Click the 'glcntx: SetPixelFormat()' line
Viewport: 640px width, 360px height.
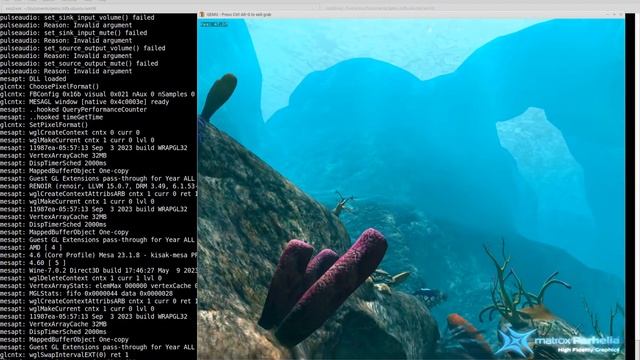click(44, 125)
